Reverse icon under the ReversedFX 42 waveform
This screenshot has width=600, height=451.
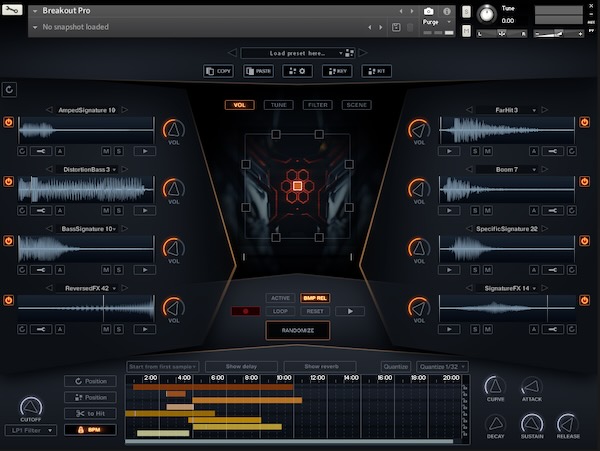coord(22,329)
